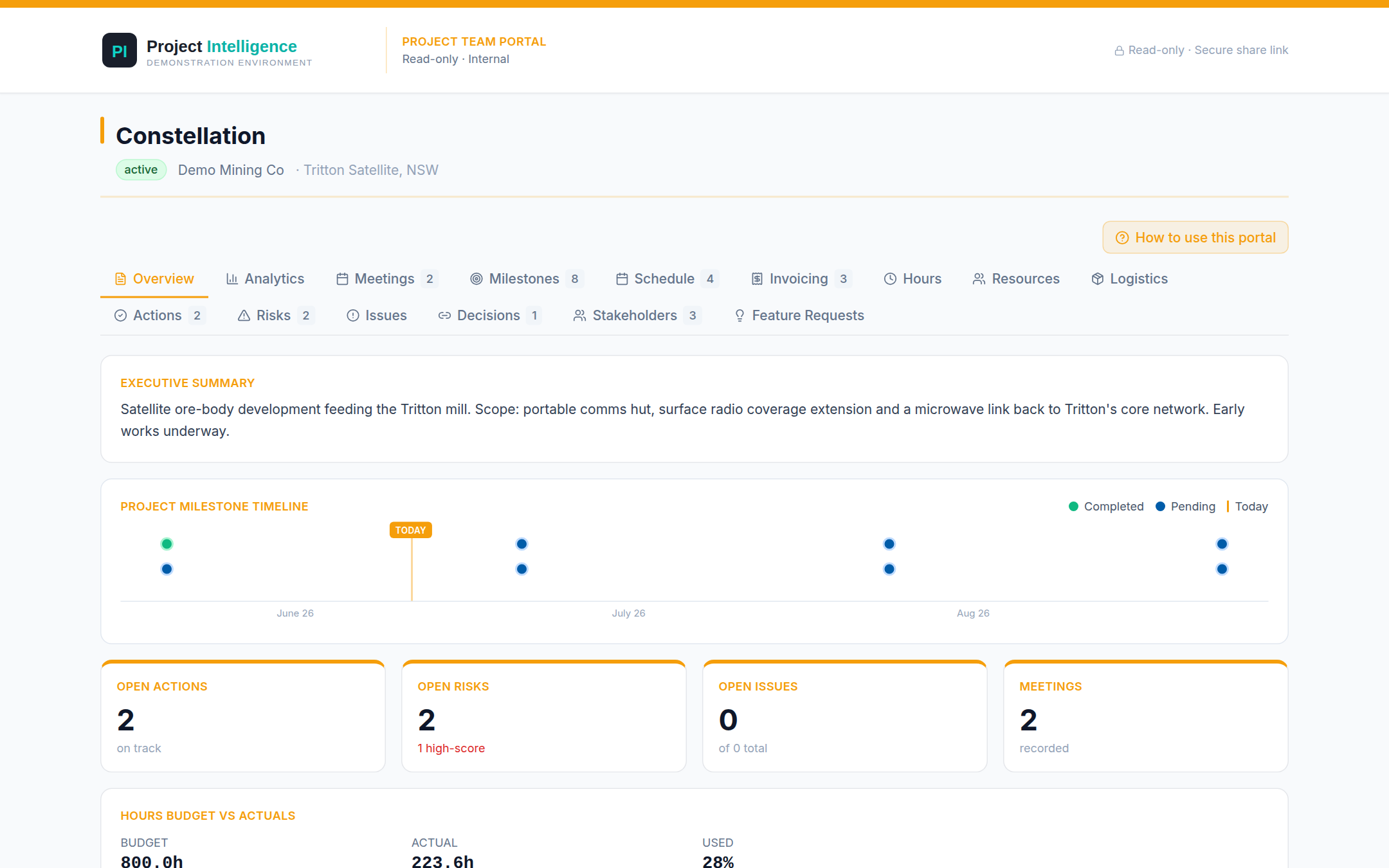Open the Open Actions summary card
The height and width of the screenshot is (868, 1389).
pyautogui.click(x=243, y=716)
